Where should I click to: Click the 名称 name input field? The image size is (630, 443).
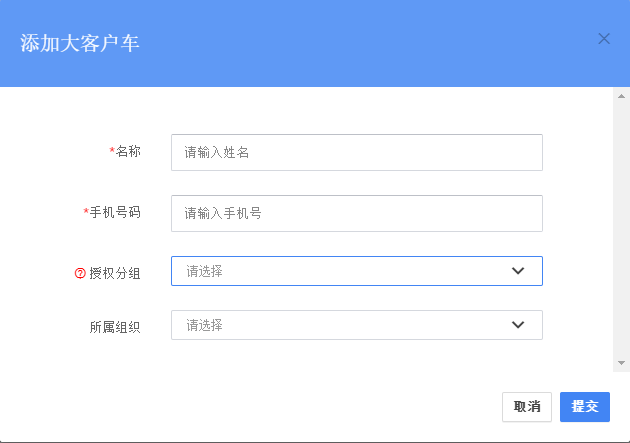[357, 153]
